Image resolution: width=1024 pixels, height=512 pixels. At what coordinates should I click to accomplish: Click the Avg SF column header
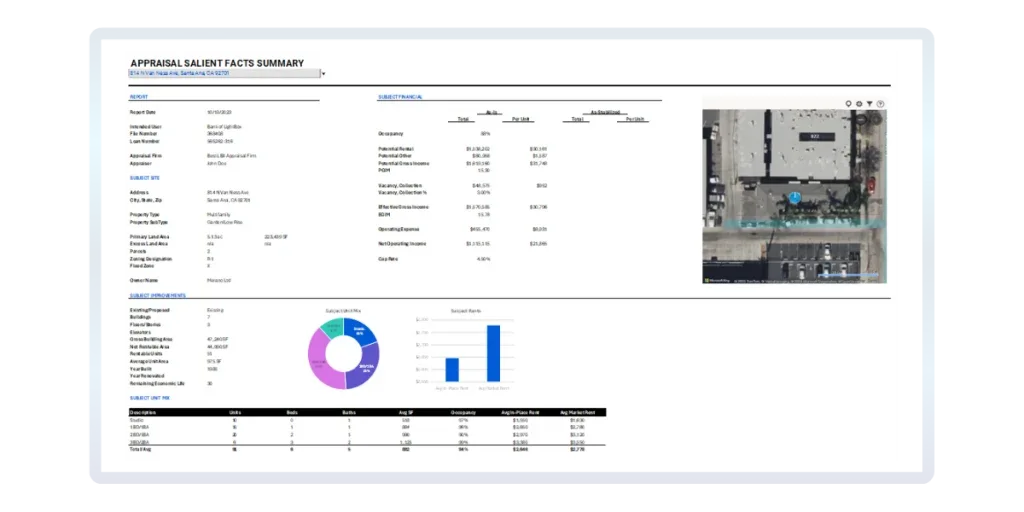(x=406, y=412)
